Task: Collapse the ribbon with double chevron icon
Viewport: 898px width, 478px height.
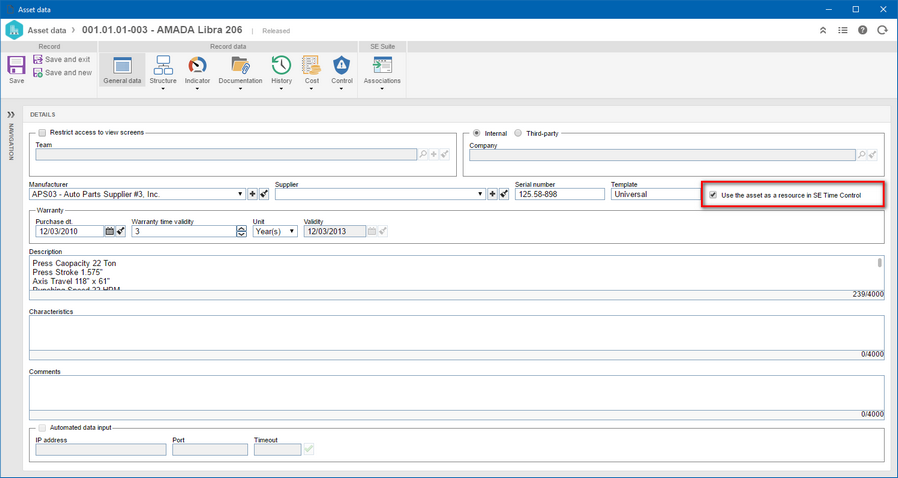Action: tap(823, 30)
